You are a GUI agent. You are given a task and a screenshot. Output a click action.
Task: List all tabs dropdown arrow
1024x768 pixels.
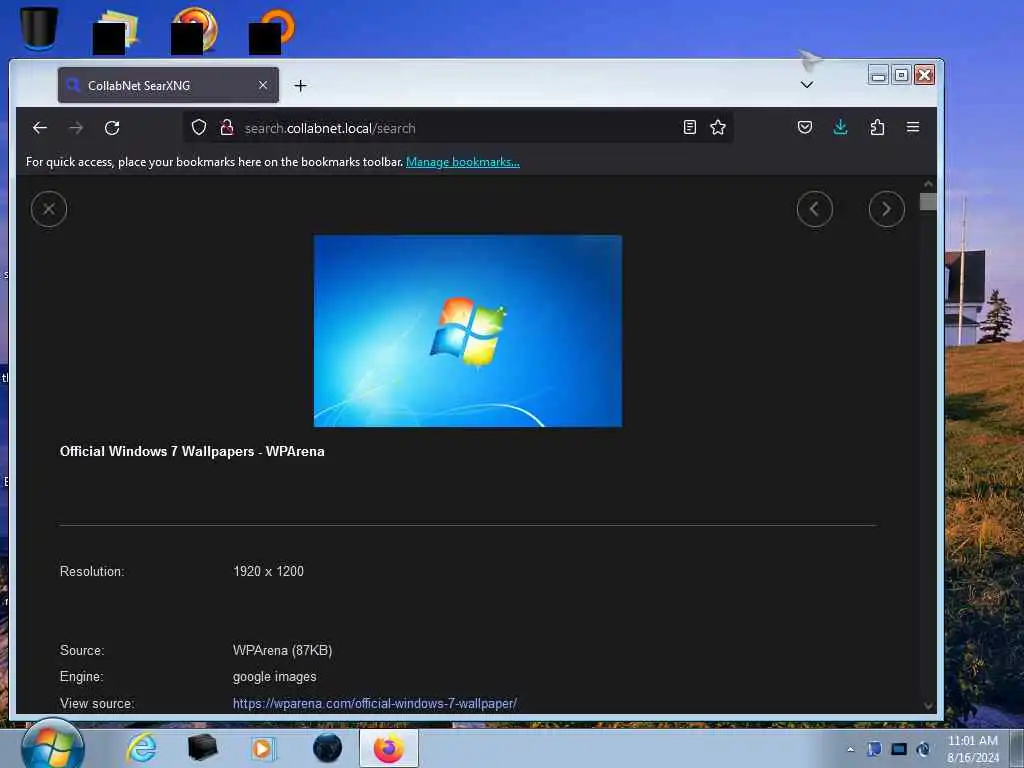click(x=807, y=85)
